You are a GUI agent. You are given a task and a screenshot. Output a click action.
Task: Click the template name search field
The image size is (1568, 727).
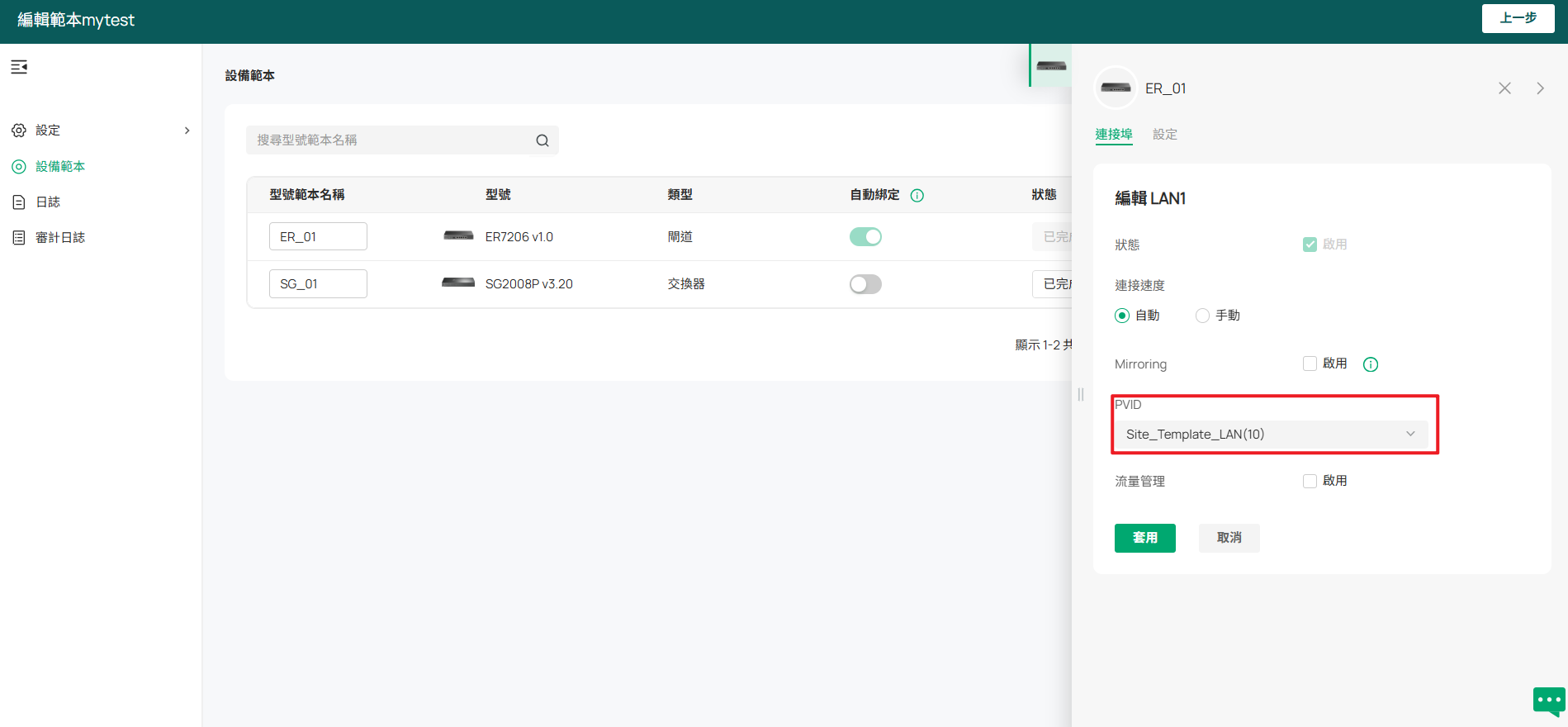402,140
